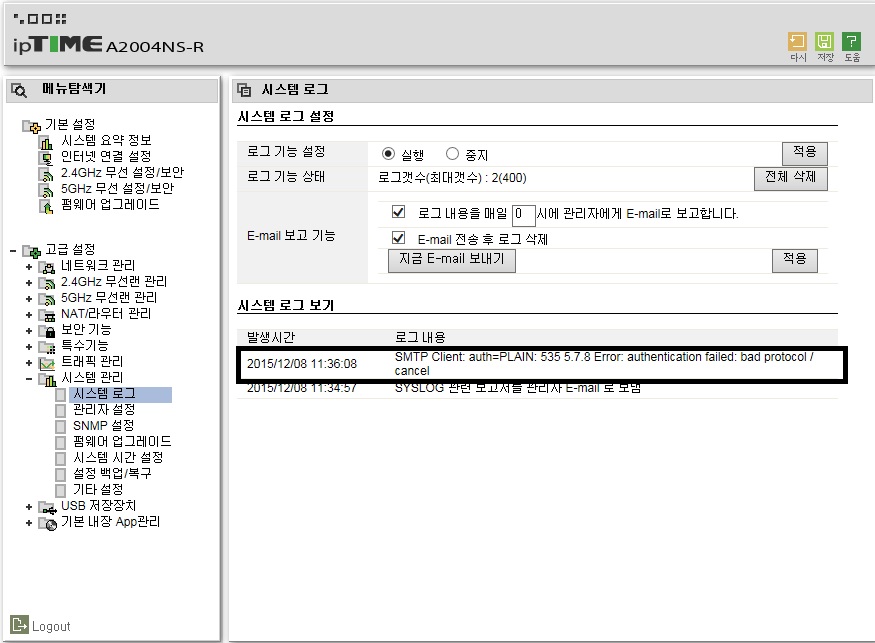
Task: Click the 2.4GHz 무선 설정/보안 wireless icon
Action: [46, 174]
